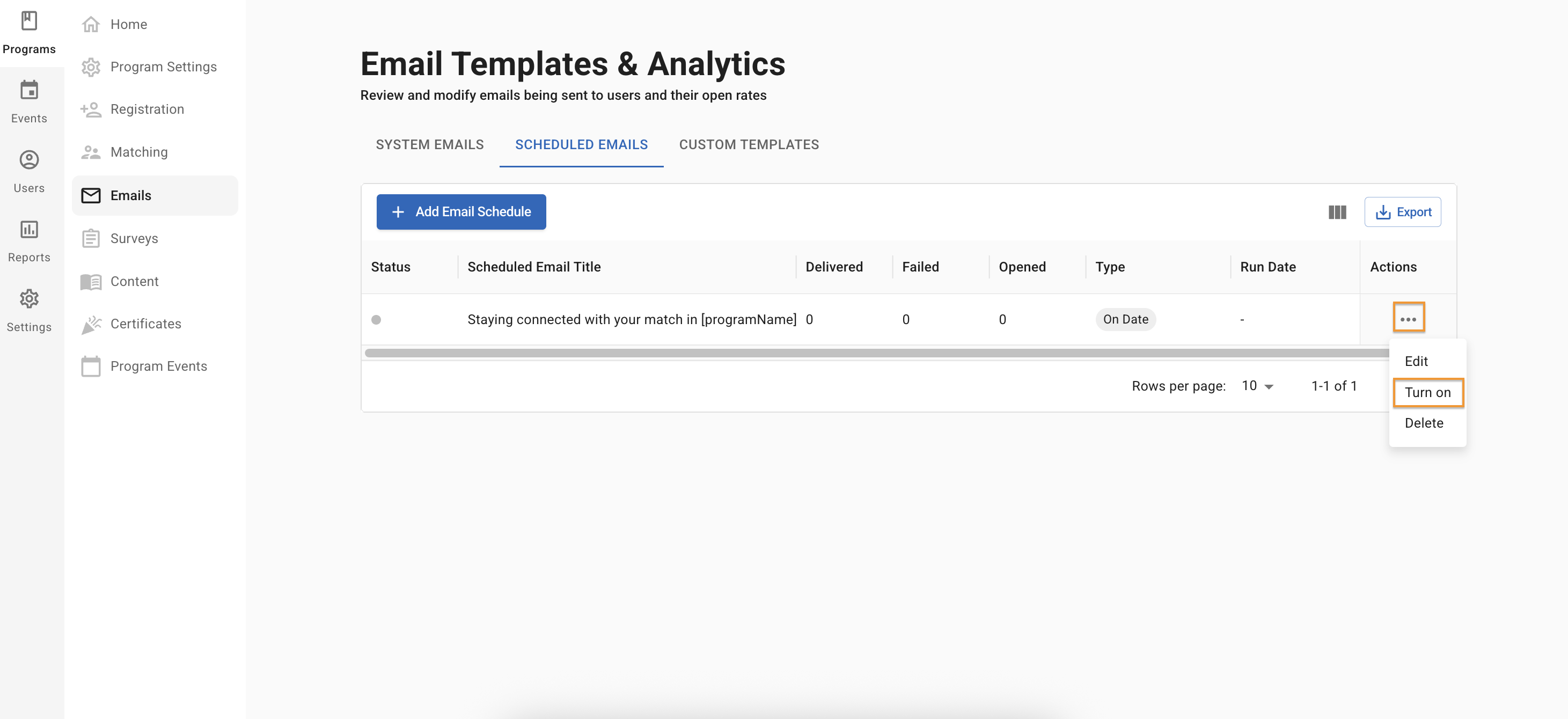Image resolution: width=1568 pixels, height=719 pixels.
Task: Open Settings gear in left rail
Action: 28,299
